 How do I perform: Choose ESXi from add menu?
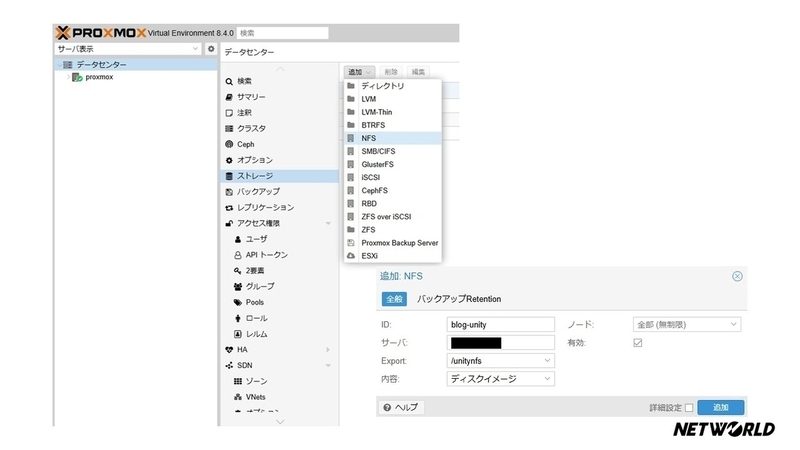(x=393, y=256)
